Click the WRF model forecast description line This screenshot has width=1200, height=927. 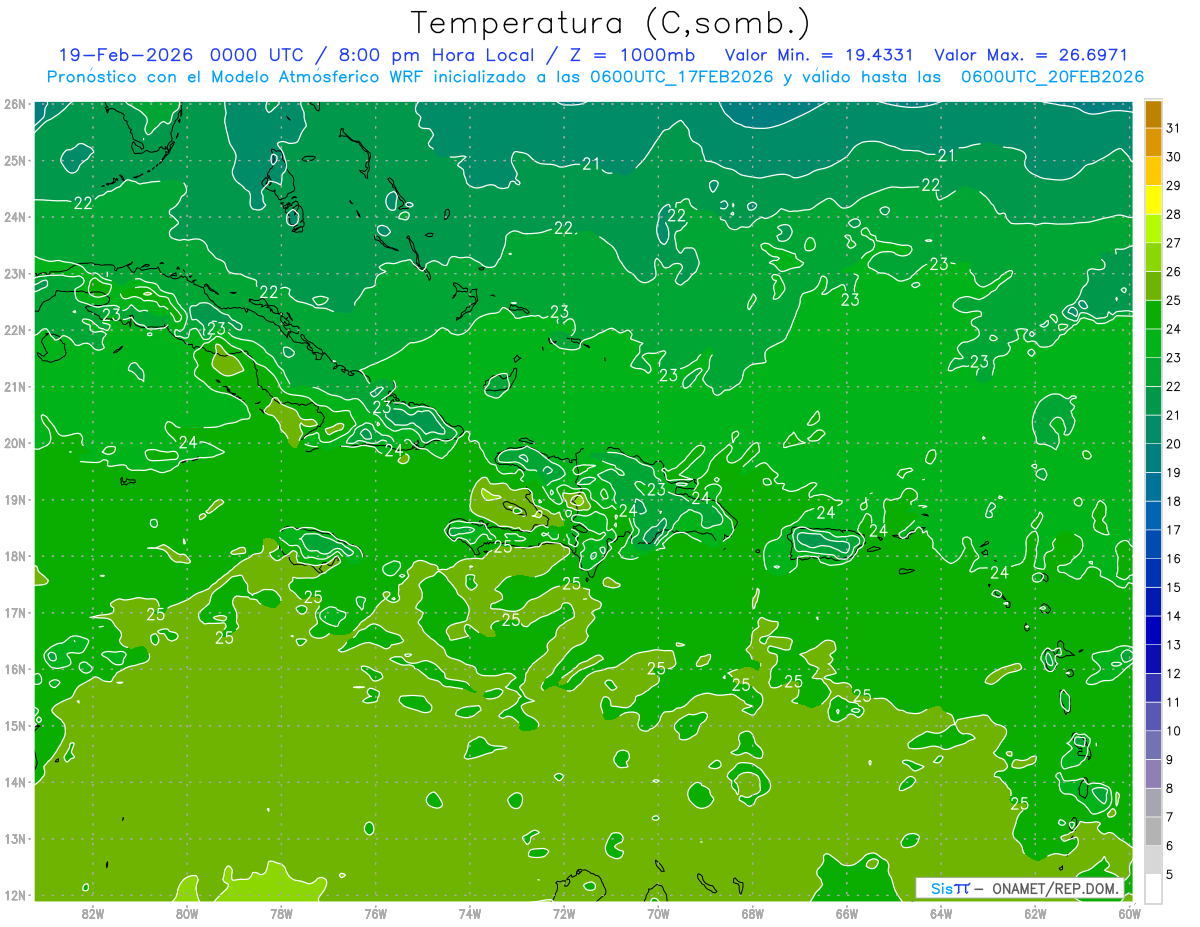tap(596, 77)
